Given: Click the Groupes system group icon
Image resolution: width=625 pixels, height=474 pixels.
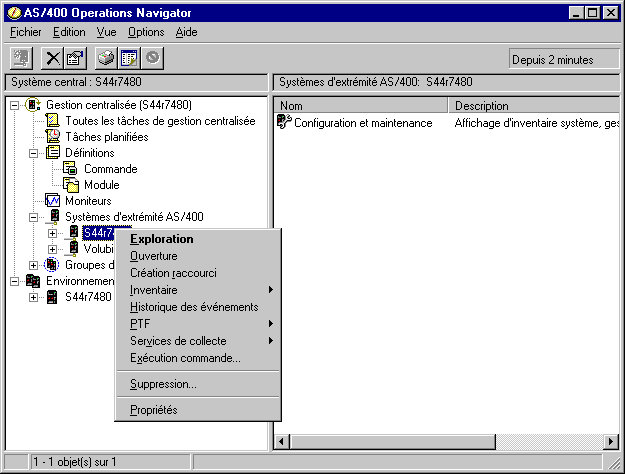Looking at the screenshot, I should 51,265.
